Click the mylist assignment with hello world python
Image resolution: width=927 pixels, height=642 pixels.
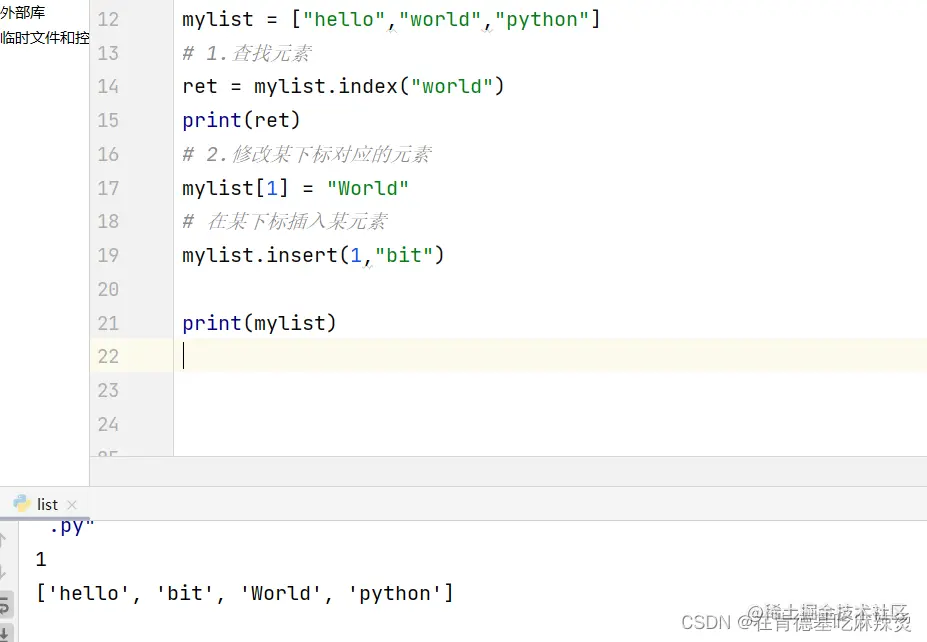click(x=391, y=20)
